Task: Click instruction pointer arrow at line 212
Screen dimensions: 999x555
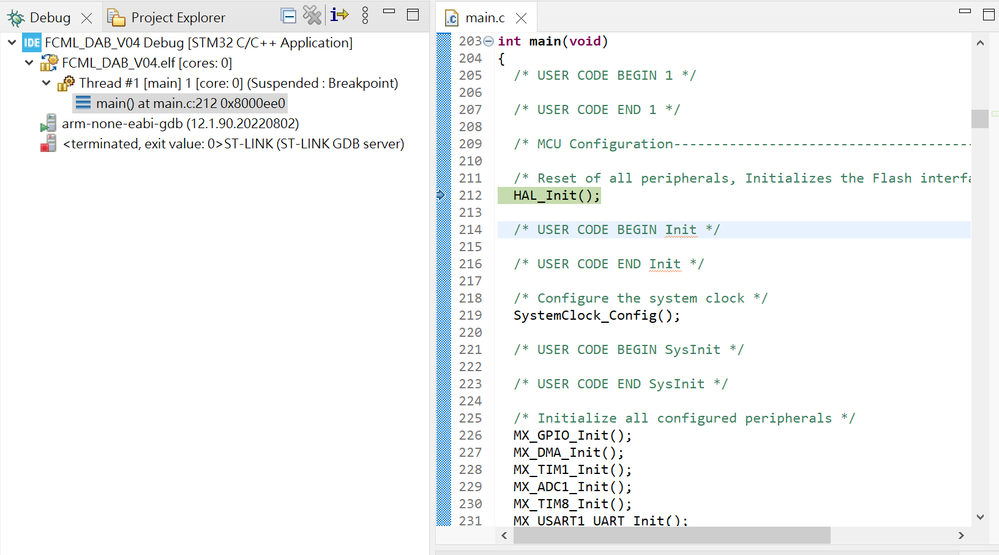Action: pyautogui.click(x=441, y=195)
